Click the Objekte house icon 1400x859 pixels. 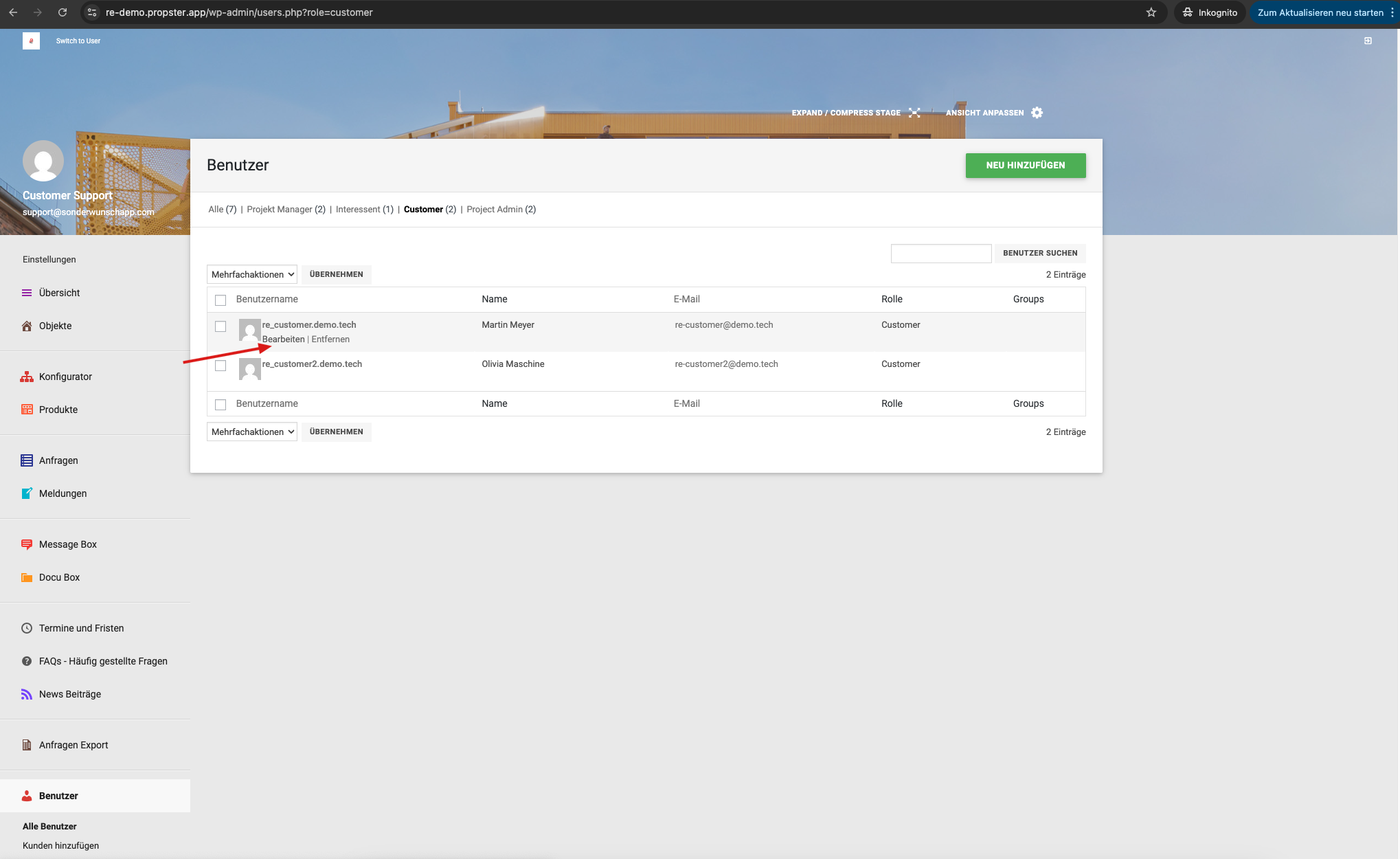(27, 326)
